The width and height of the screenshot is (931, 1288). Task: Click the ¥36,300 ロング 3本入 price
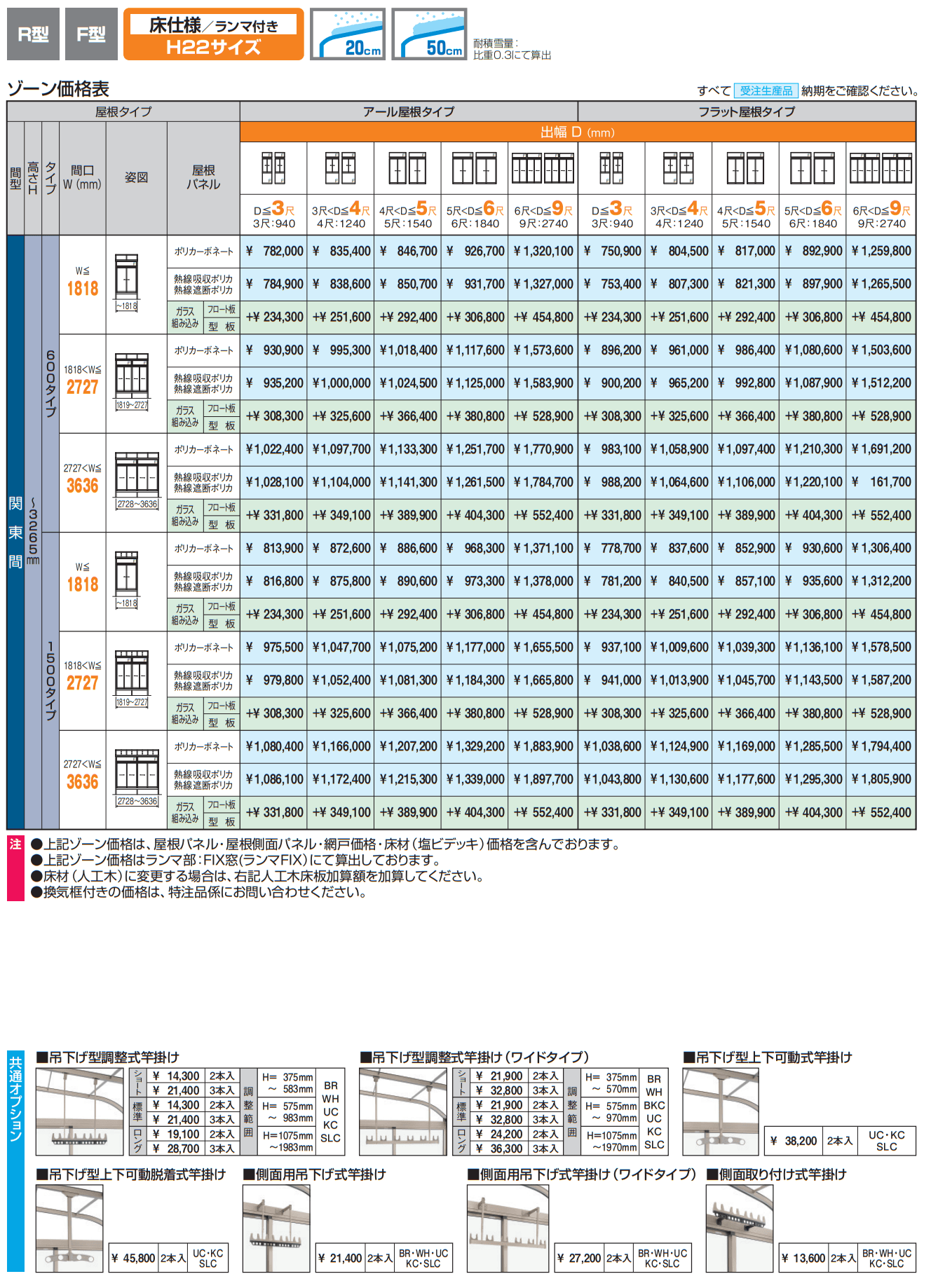(499, 1149)
